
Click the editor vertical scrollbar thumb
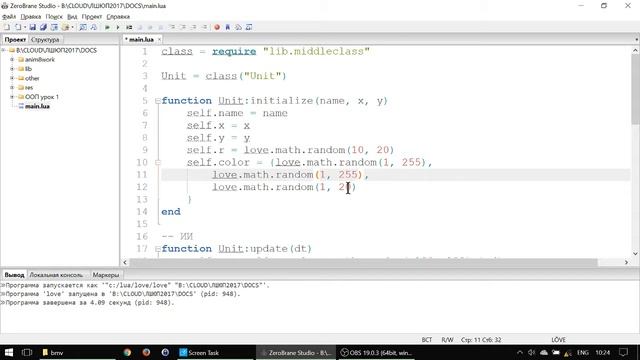pyautogui.click(x=636, y=89)
